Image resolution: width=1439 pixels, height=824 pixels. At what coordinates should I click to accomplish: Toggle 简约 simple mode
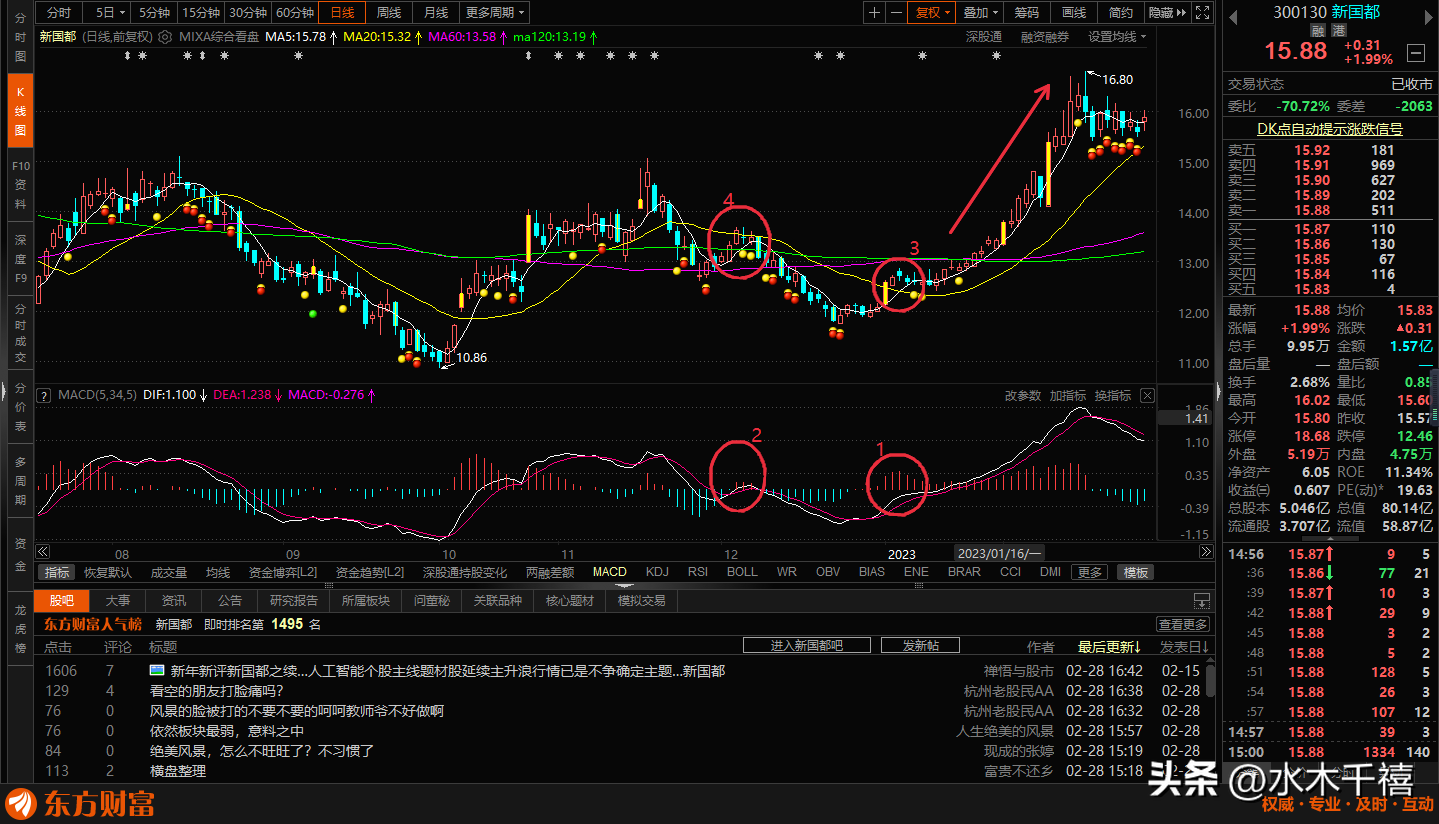[x=1122, y=13]
